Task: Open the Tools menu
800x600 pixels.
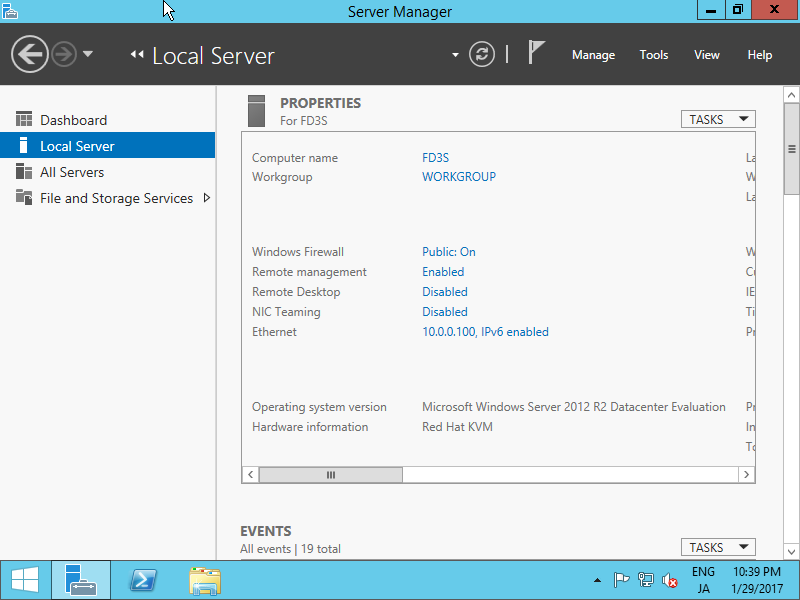Action: click(x=654, y=55)
